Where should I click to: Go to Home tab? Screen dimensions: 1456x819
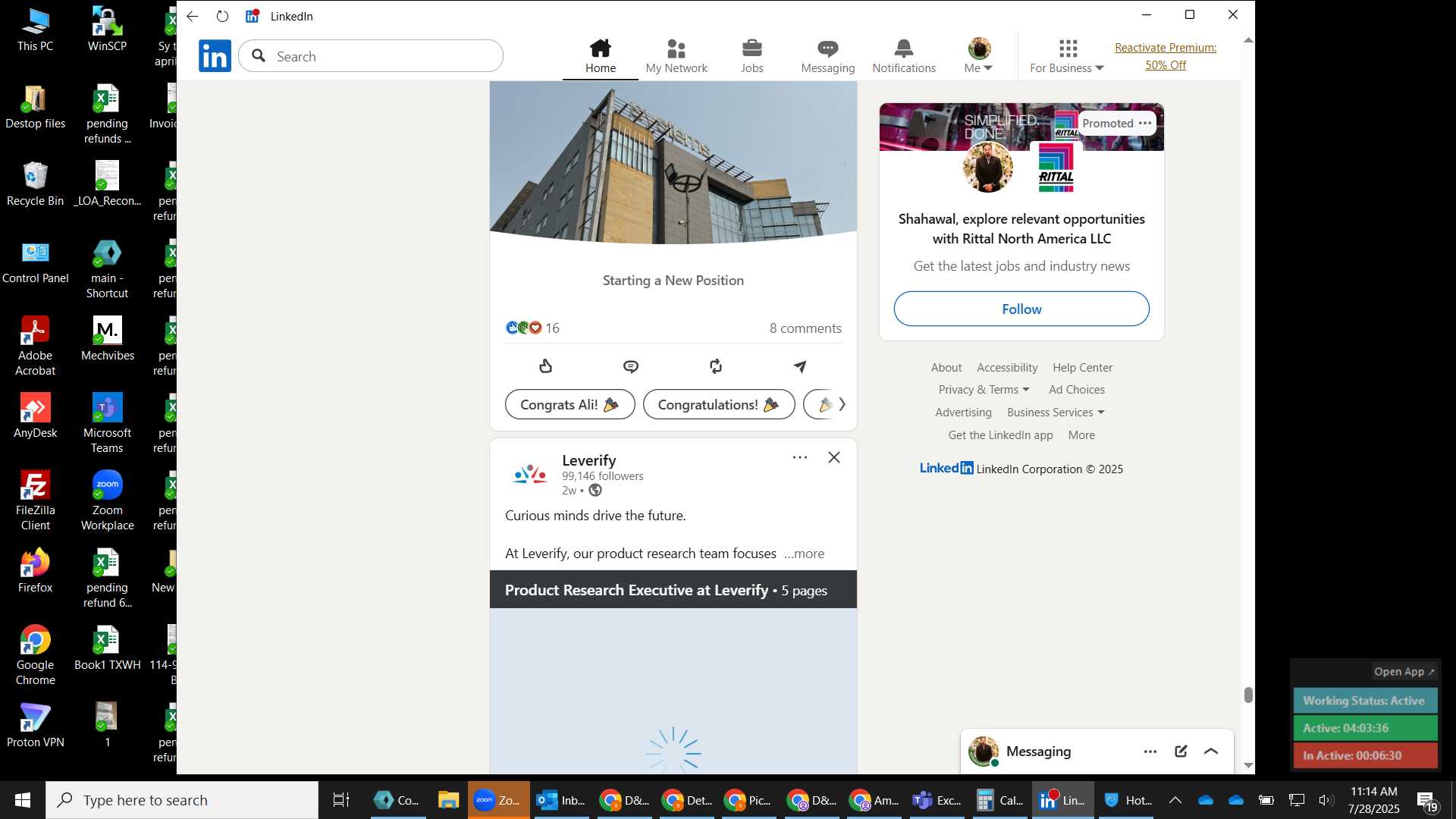(x=601, y=56)
